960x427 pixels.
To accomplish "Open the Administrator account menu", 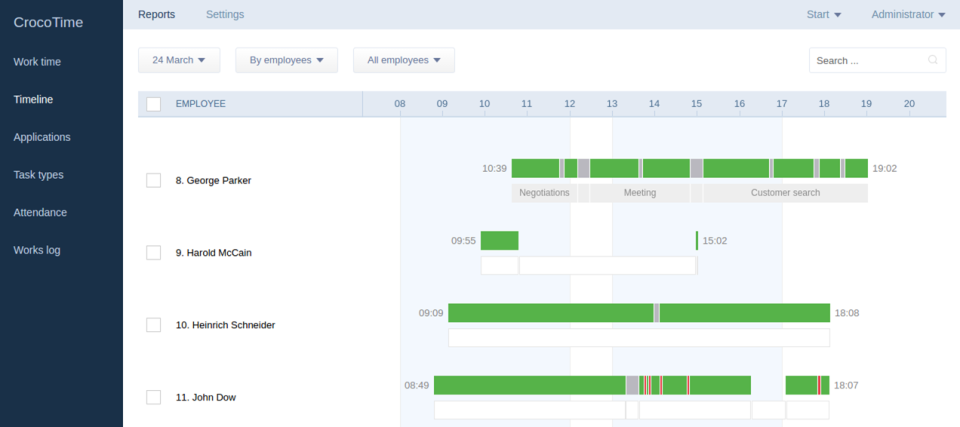I will coord(909,14).
